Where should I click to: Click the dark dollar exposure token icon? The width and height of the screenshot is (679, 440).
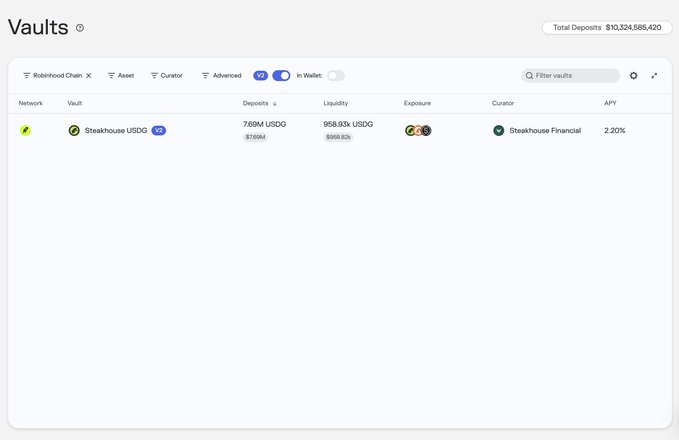coord(427,130)
